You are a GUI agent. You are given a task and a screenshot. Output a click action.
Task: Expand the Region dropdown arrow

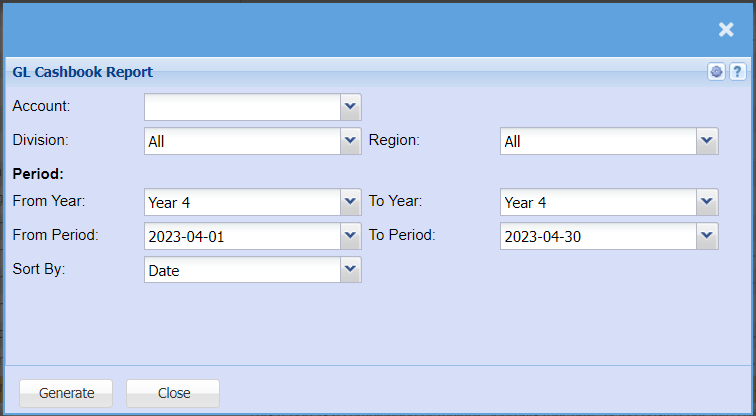[x=707, y=141]
